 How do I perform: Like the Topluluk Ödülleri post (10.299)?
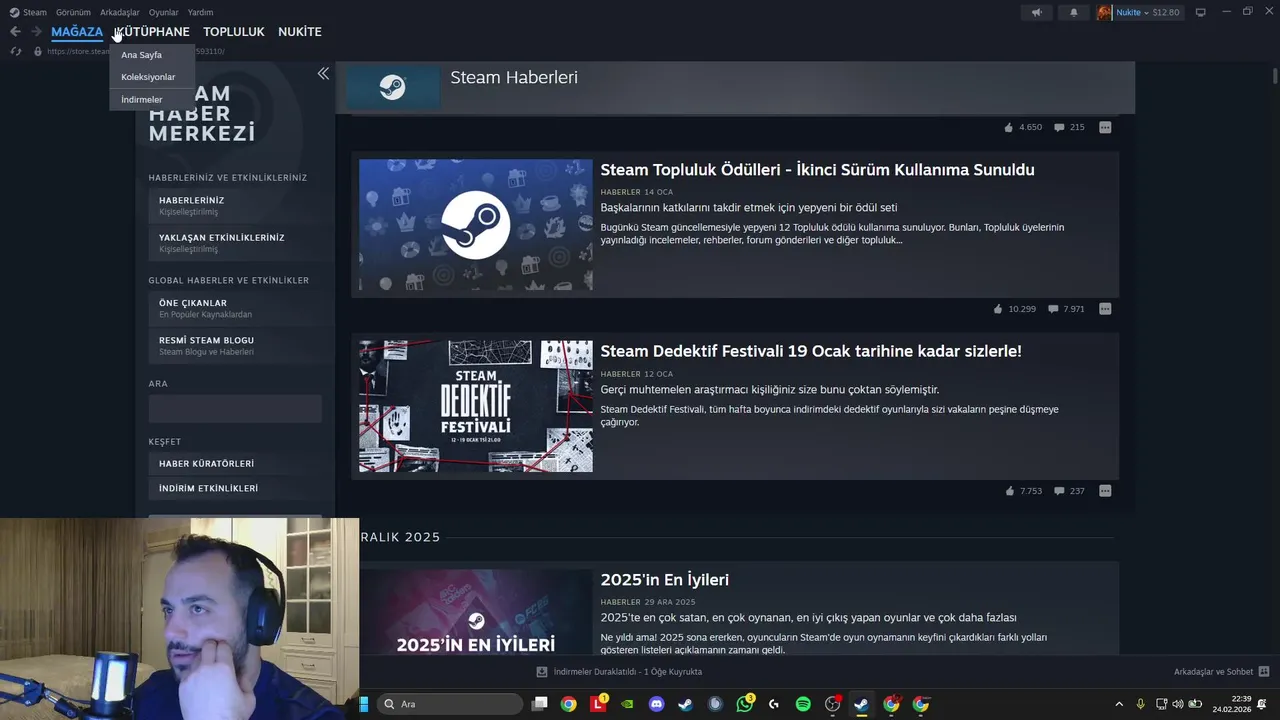click(x=998, y=309)
